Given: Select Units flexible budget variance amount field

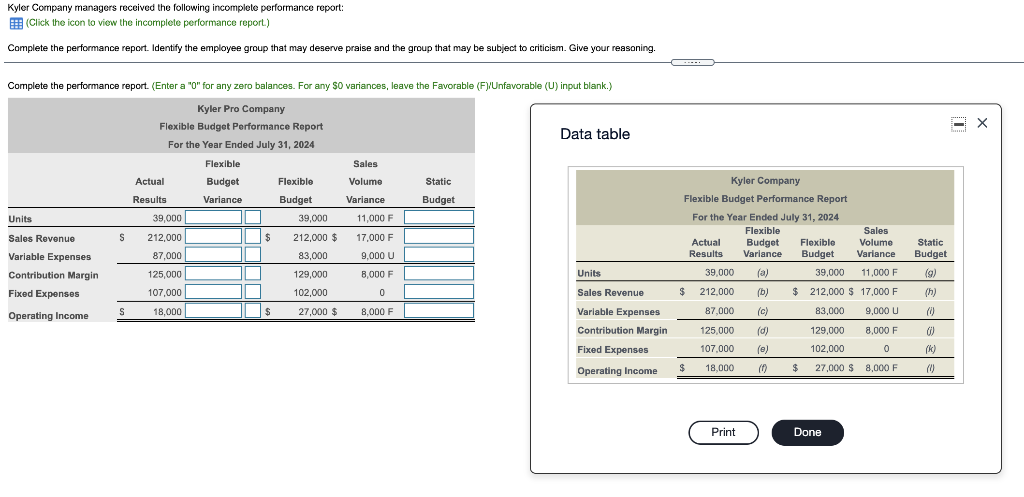Looking at the screenshot, I should pos(214,217).
